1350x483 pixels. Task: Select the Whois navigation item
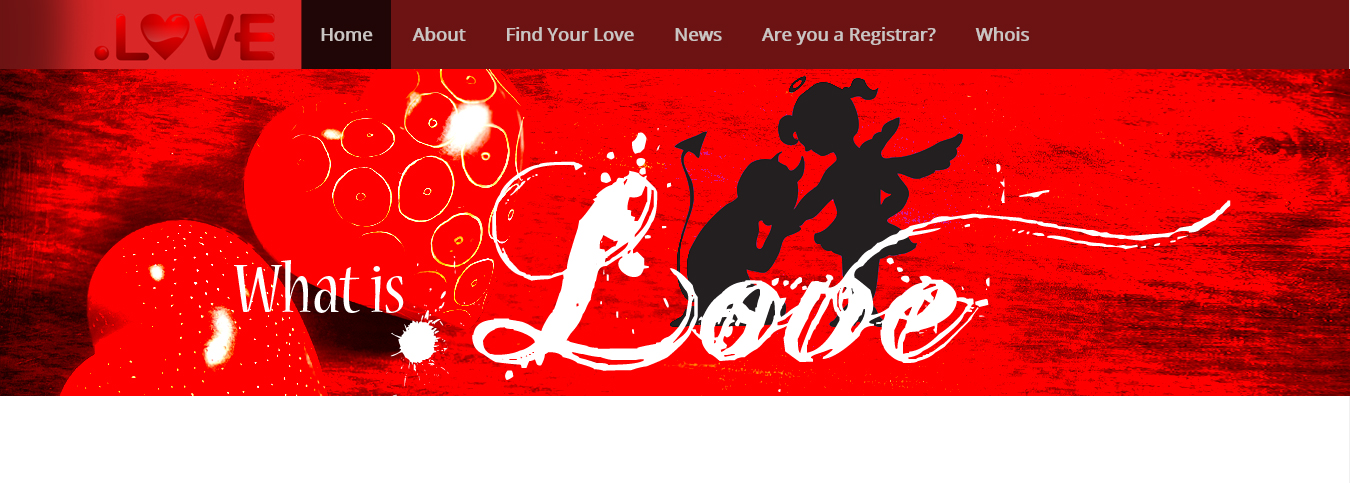tap(1002, 34)
